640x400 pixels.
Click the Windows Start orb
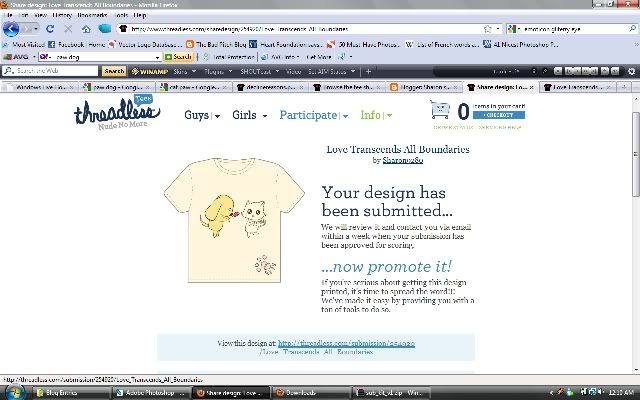pos(12,391)
